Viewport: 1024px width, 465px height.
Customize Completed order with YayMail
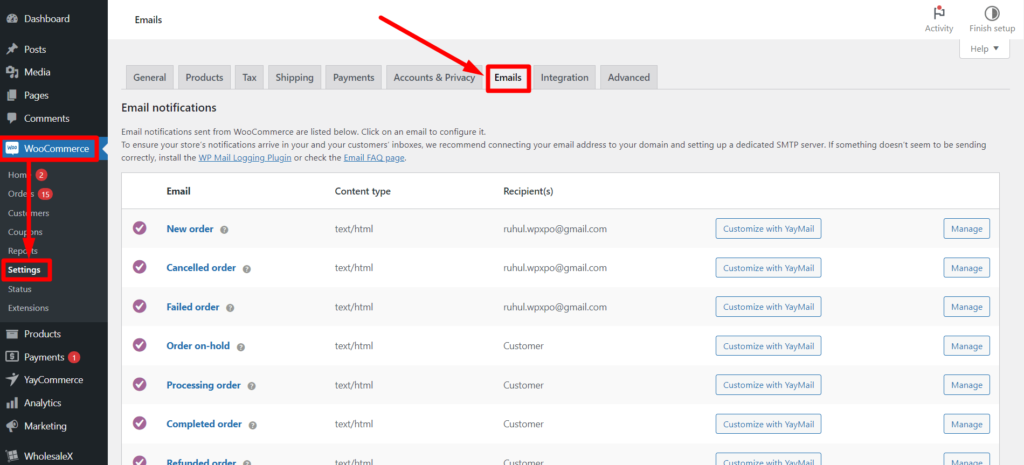pos(769,425)
